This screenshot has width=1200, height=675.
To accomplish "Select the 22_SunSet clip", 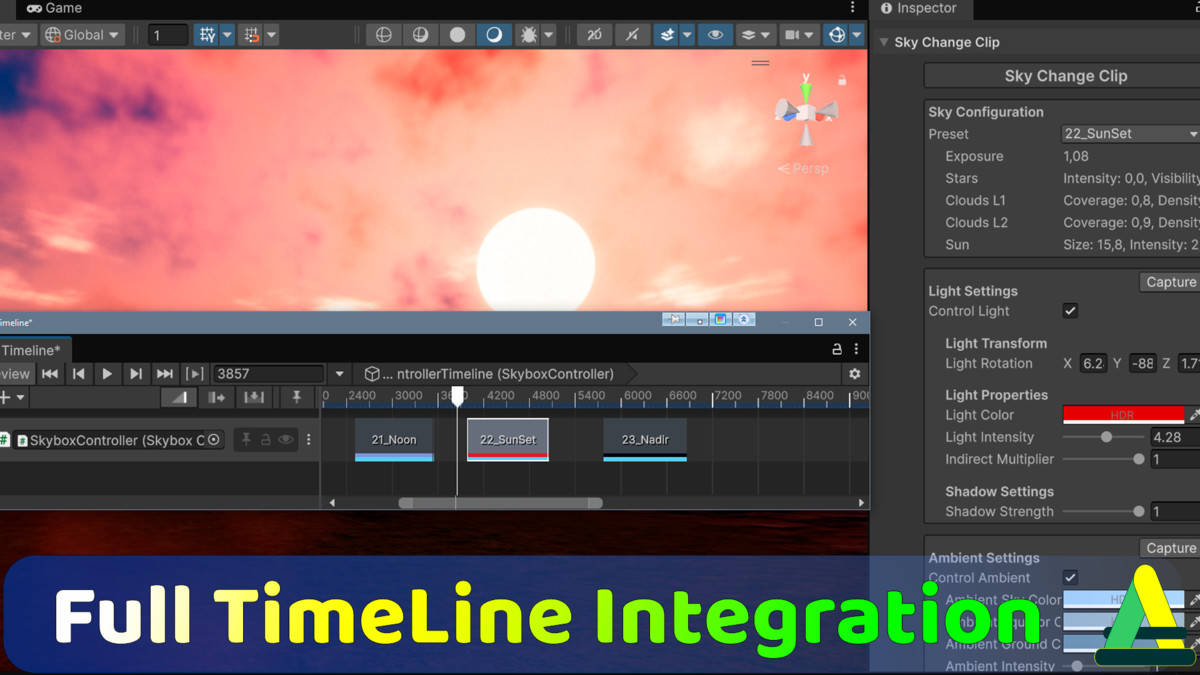I will tap(508, 440).
